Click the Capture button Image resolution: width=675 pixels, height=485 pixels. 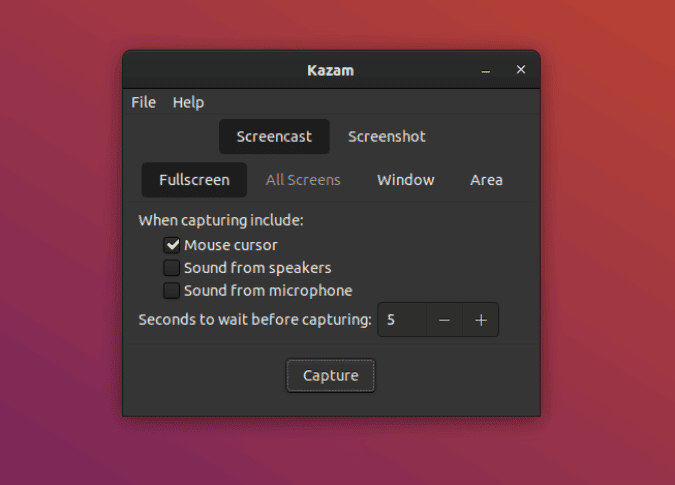331,376
